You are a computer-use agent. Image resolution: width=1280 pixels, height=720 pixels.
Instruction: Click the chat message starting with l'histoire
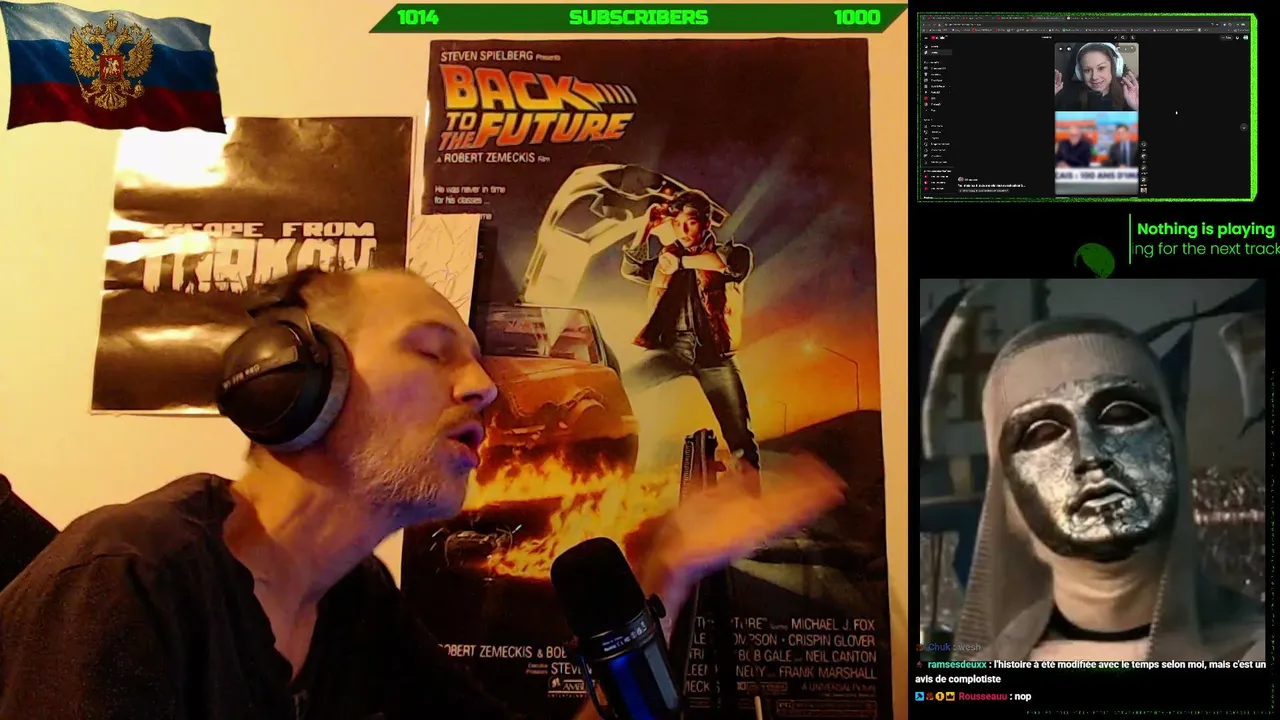(1090, 671)
